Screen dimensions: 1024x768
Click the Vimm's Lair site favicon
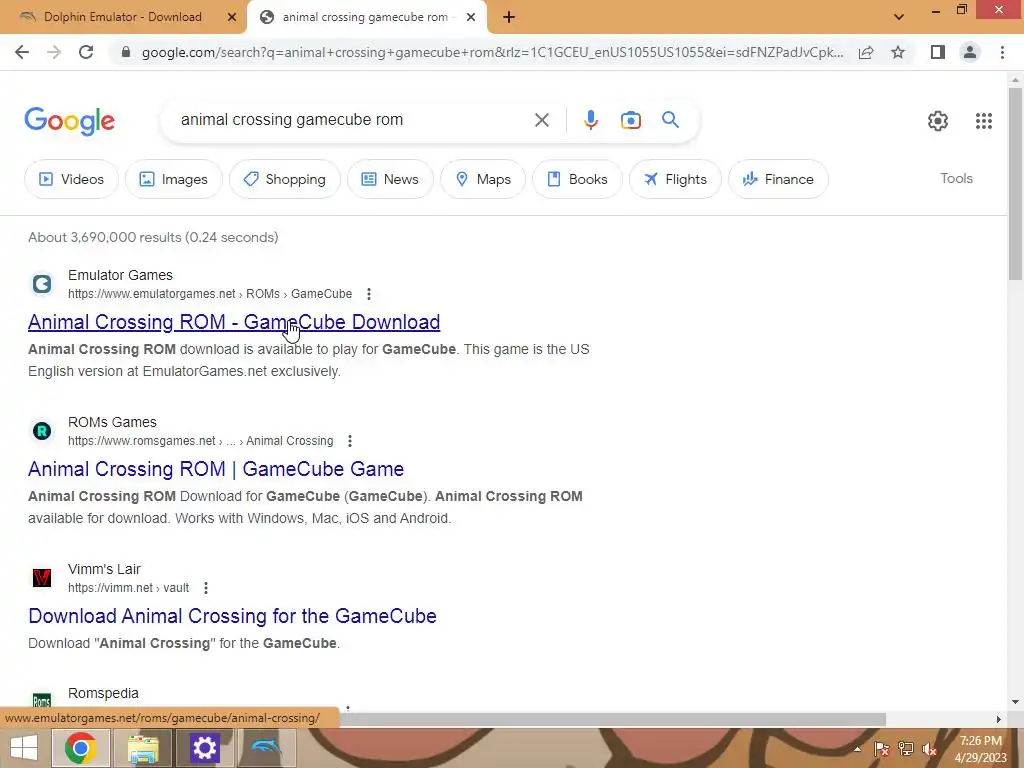click(x=42, y=578)
